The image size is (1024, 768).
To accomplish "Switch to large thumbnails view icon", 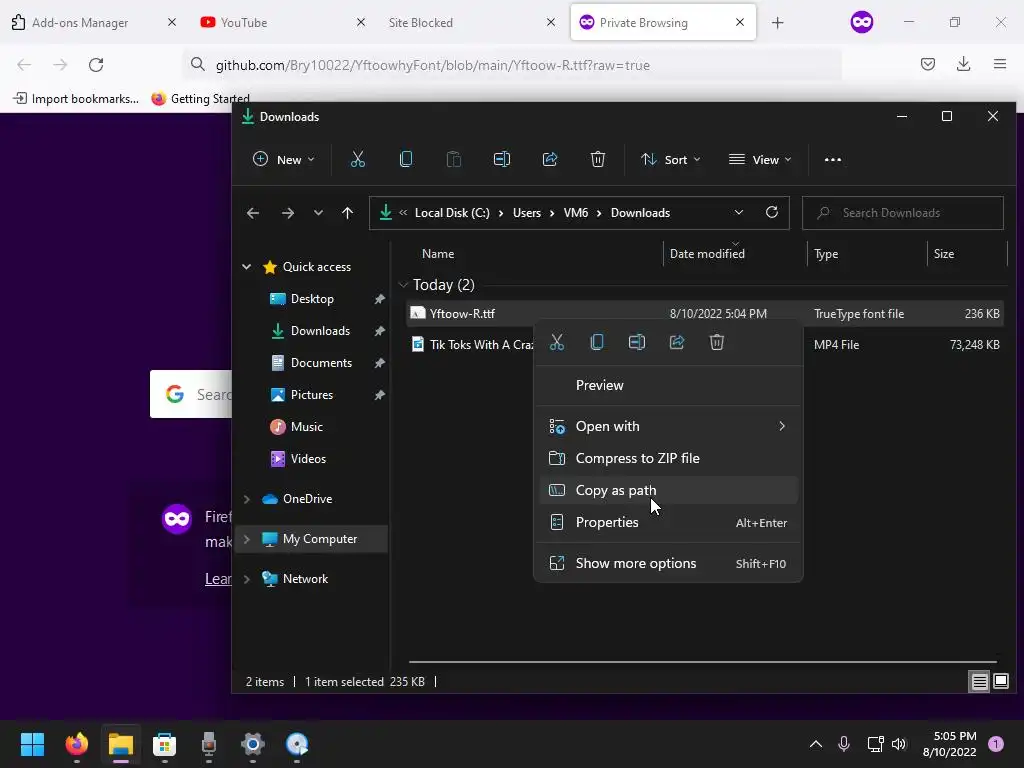I will coord(1001,682).
